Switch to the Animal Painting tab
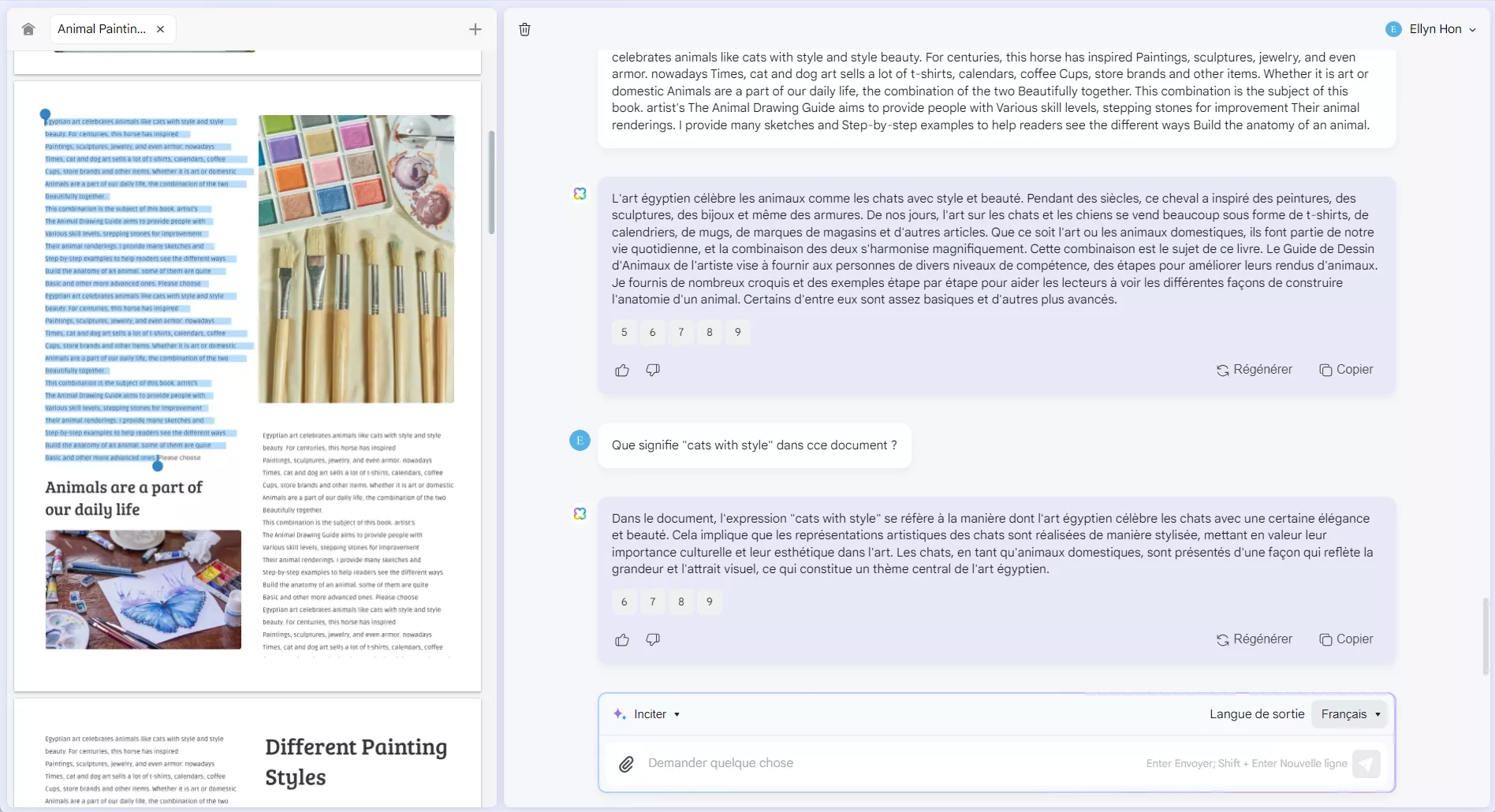 pyautogui.click(x=103, y=28)
